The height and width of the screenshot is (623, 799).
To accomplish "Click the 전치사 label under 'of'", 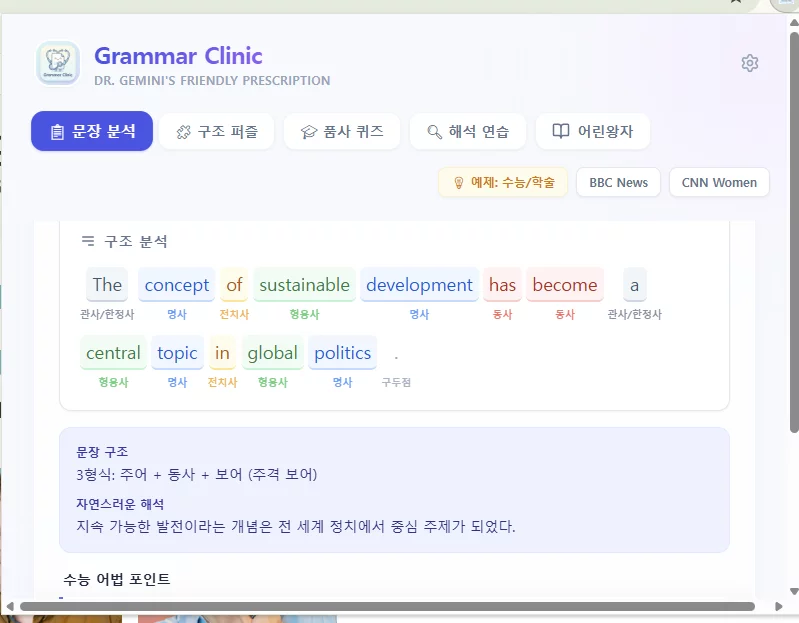I will pos(234,314).
